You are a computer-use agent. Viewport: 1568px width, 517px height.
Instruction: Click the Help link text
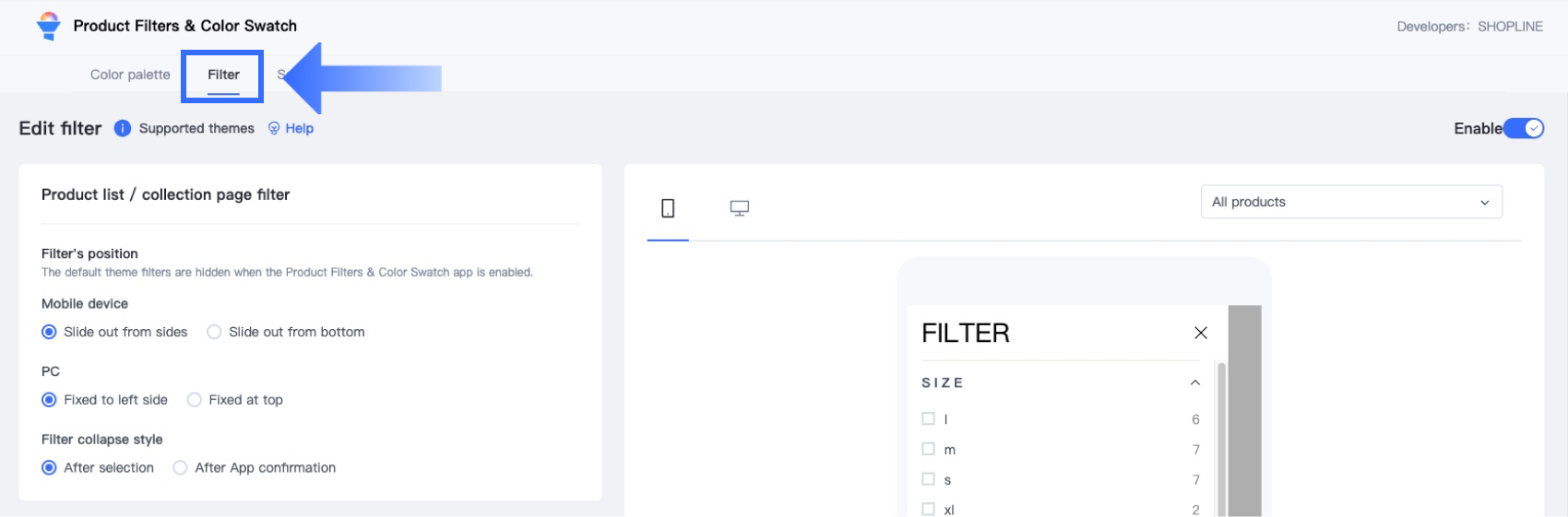[x=300, y=128]
